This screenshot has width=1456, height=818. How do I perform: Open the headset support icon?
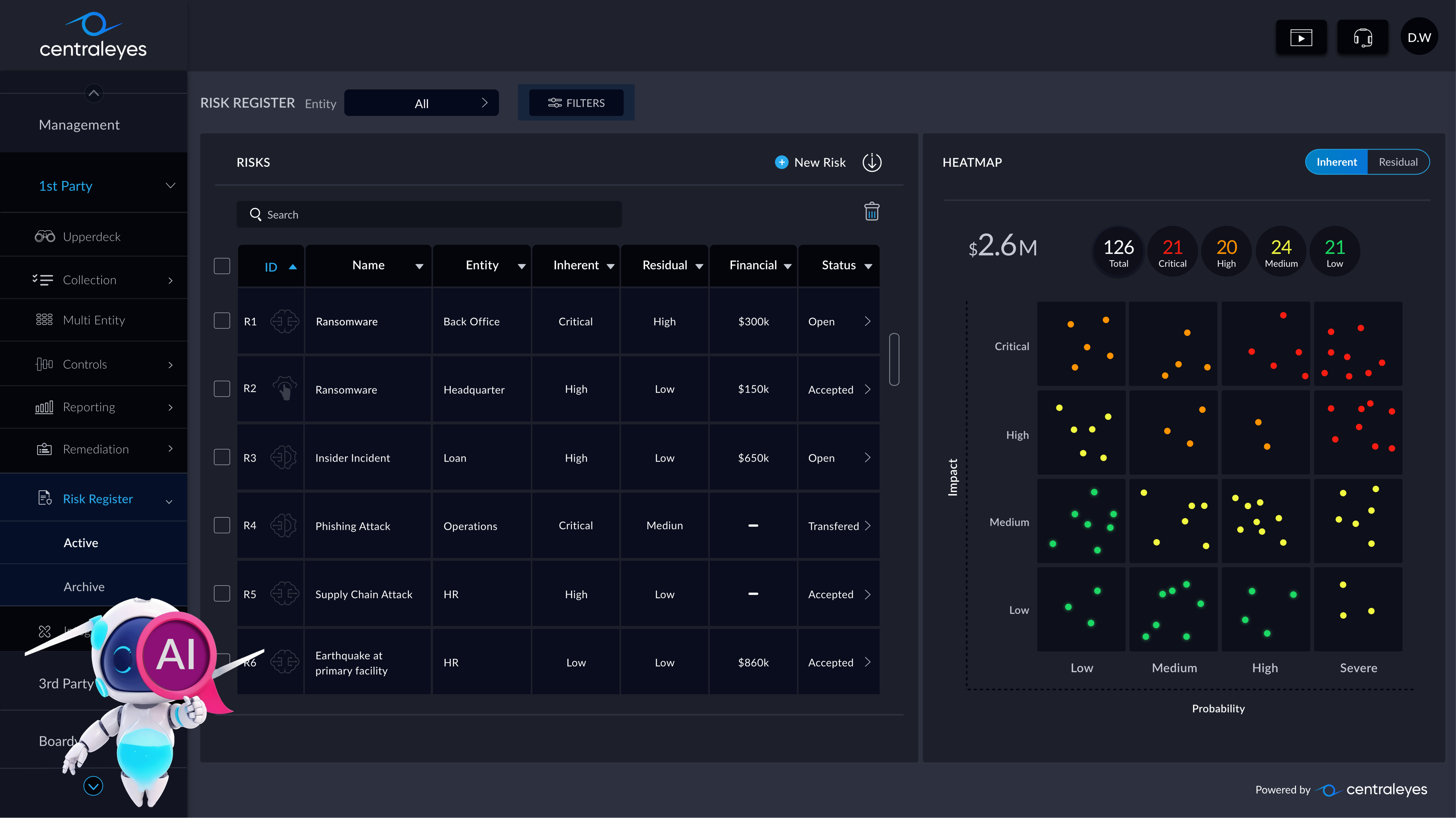pyautogui.click(x=1362, y=38)
